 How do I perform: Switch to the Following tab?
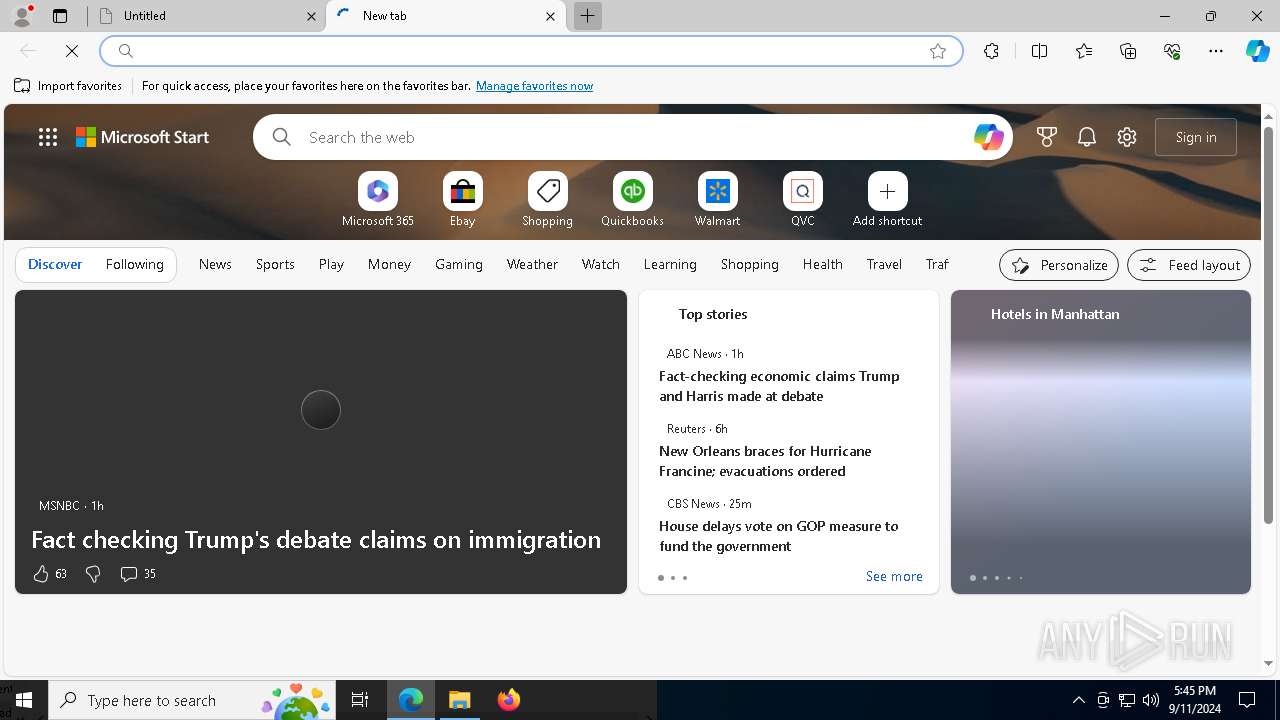135,264
